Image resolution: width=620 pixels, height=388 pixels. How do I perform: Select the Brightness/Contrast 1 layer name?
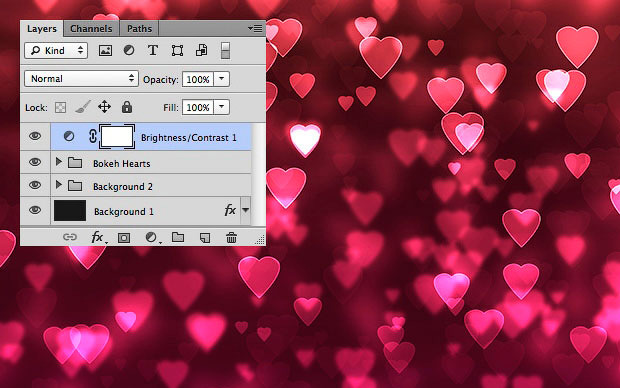189,138
